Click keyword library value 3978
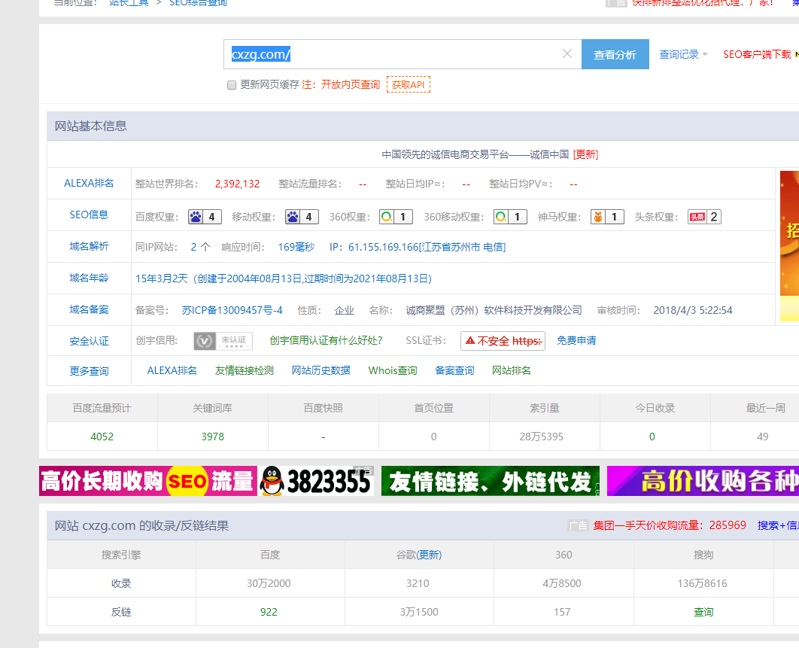799x648 pixels. (x=212, y=437)
